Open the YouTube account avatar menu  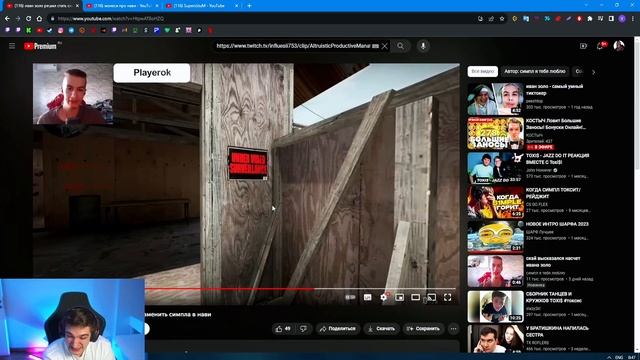click(619, 46)
